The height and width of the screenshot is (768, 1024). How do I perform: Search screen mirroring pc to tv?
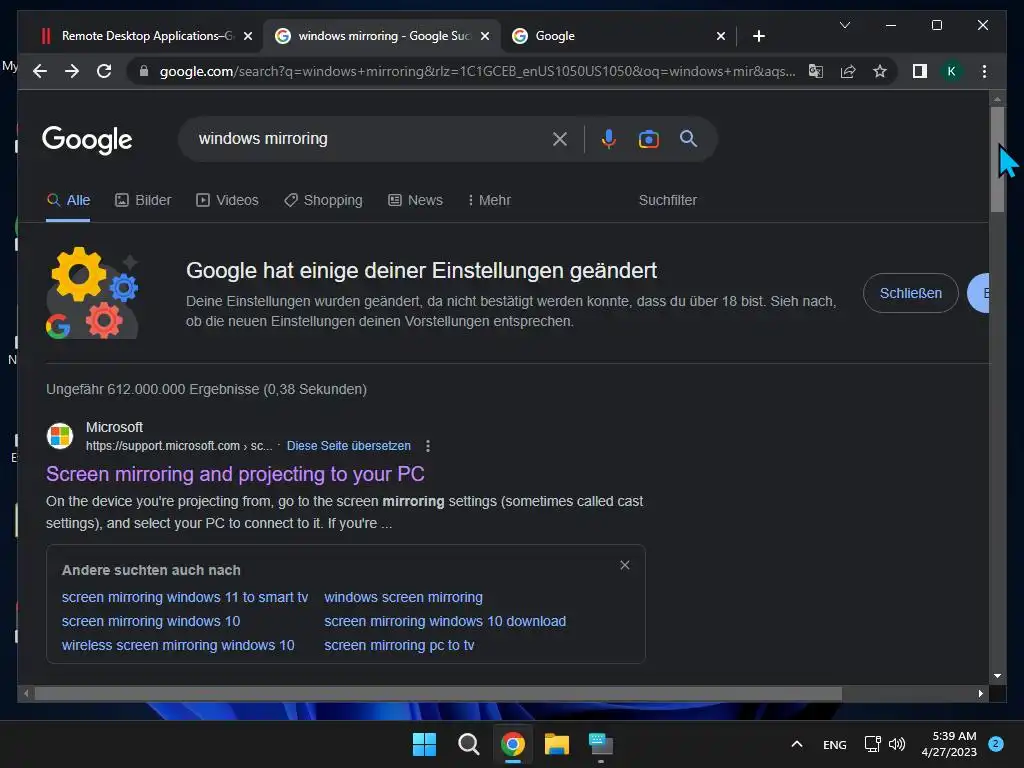(x=399, y=645)
